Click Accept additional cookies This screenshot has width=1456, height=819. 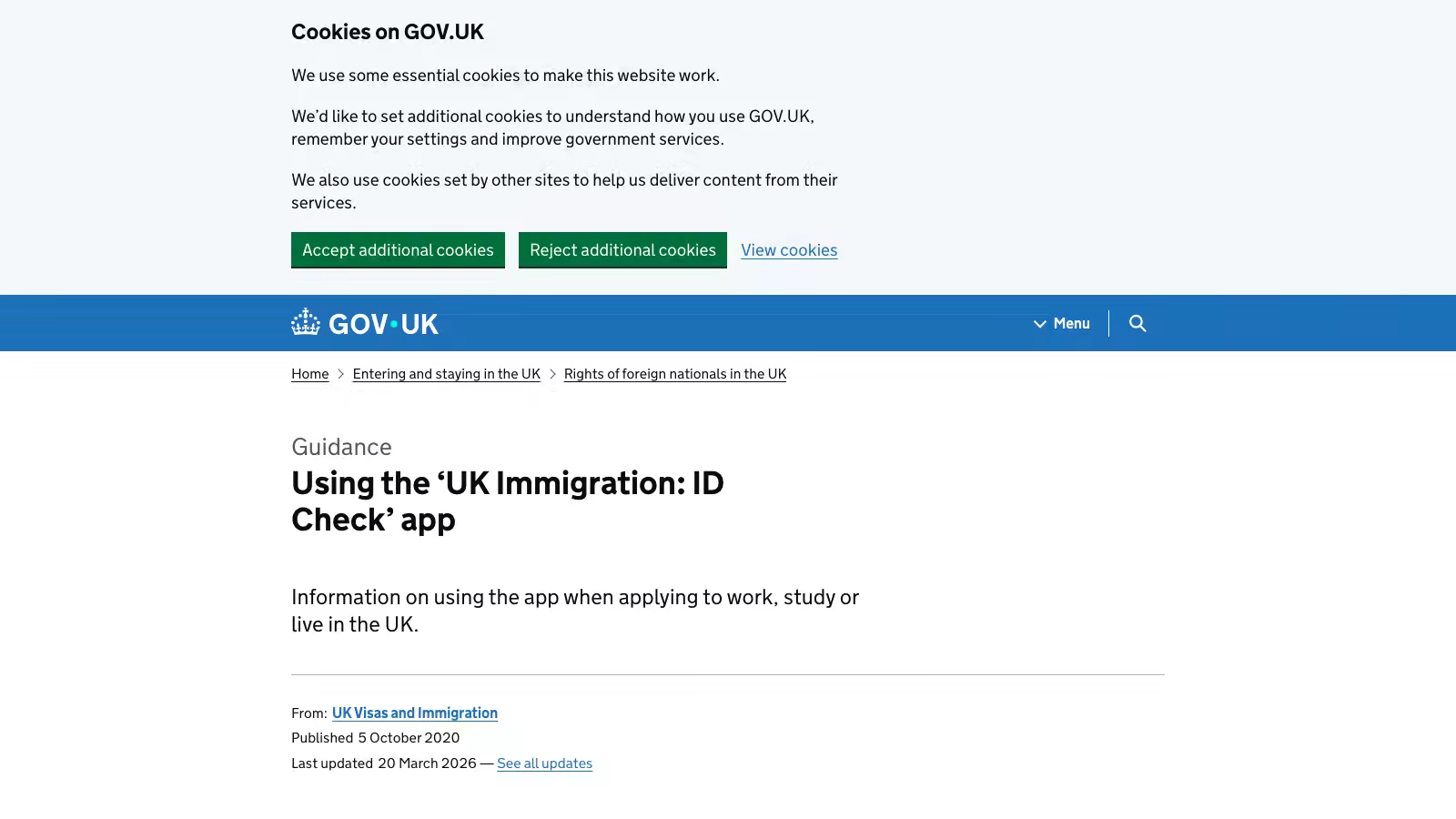pyautogui.click(x=398, y=249)
